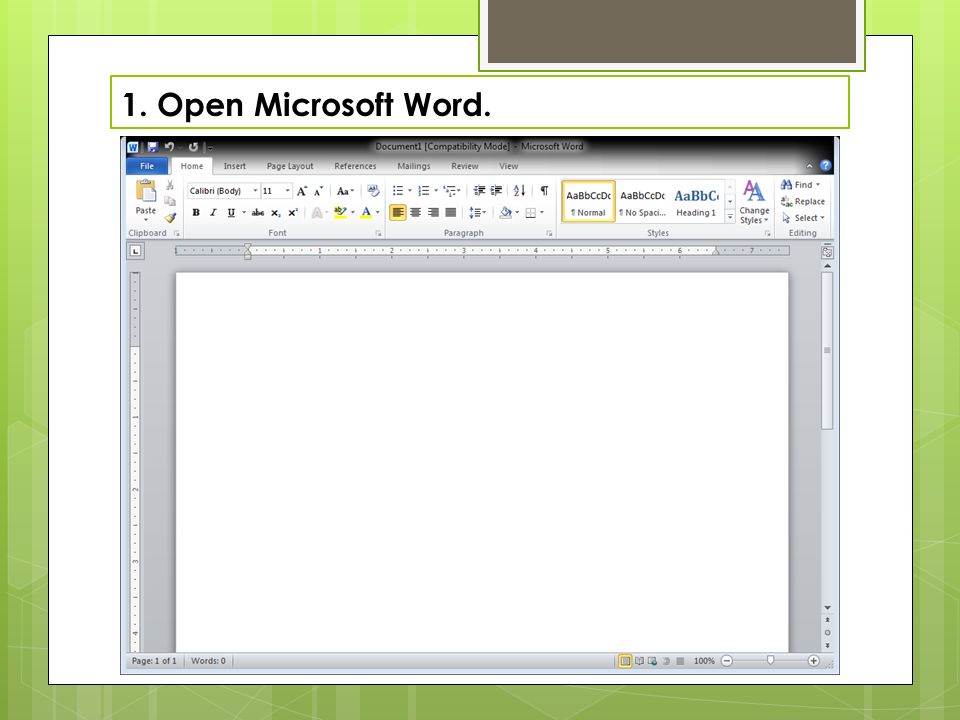Screen dimensions: 960x720
Task: Toggle underline formatting
Action: pyautogui.click(x=231, y=212)
